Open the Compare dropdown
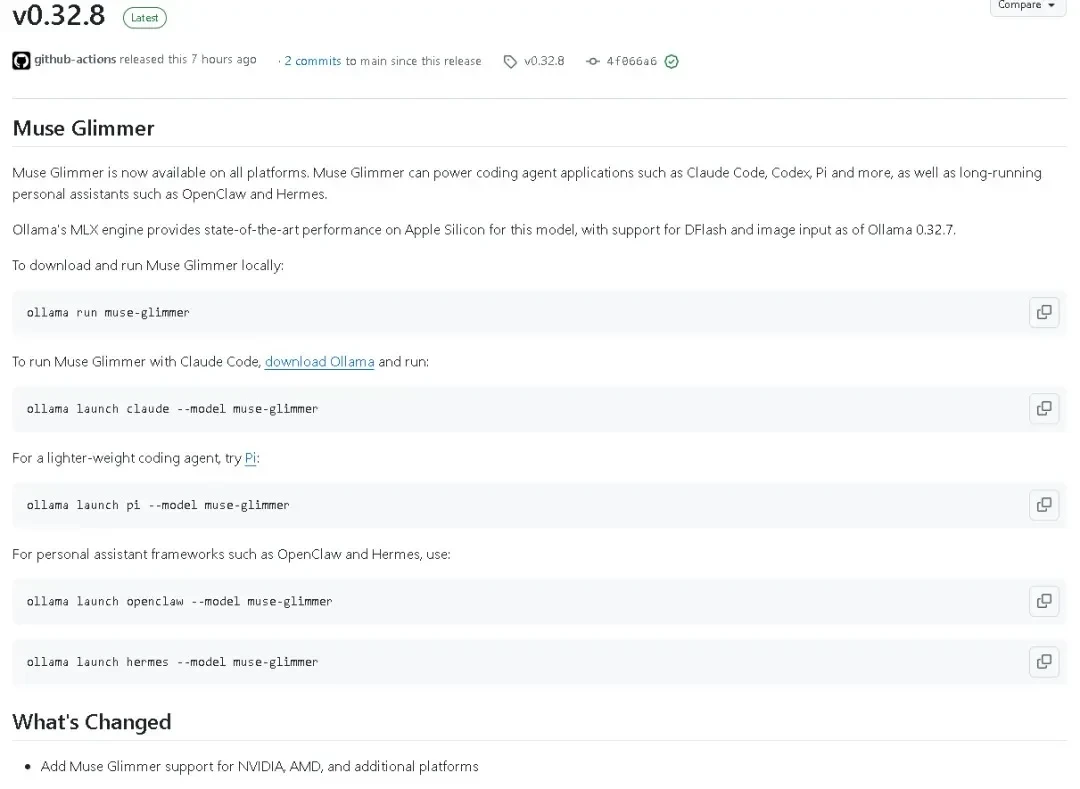The image size is (1080, 789). tap(1027, 6)
